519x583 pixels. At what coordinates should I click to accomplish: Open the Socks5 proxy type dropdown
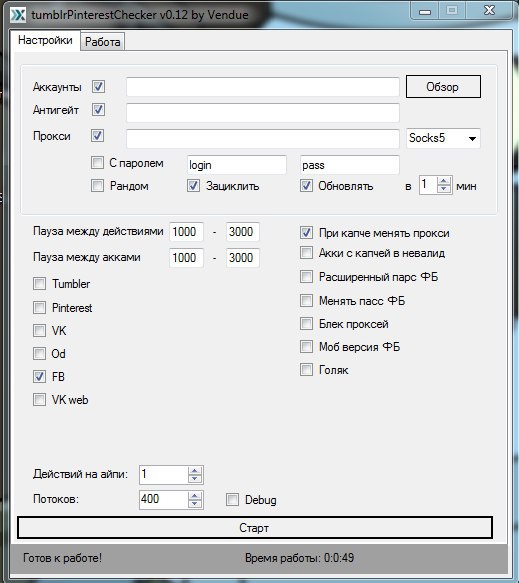pos(443,138)
